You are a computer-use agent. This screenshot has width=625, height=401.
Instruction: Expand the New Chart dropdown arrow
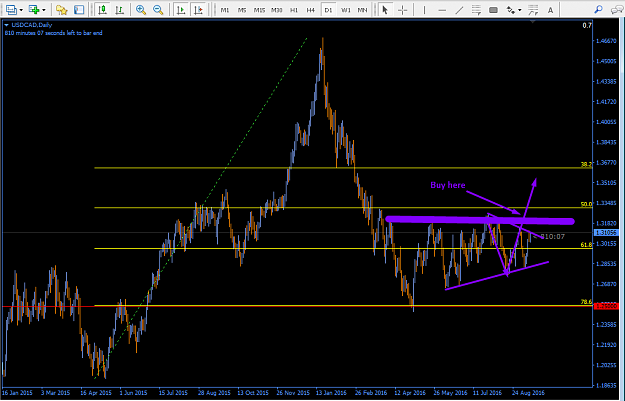pos(44,10)
